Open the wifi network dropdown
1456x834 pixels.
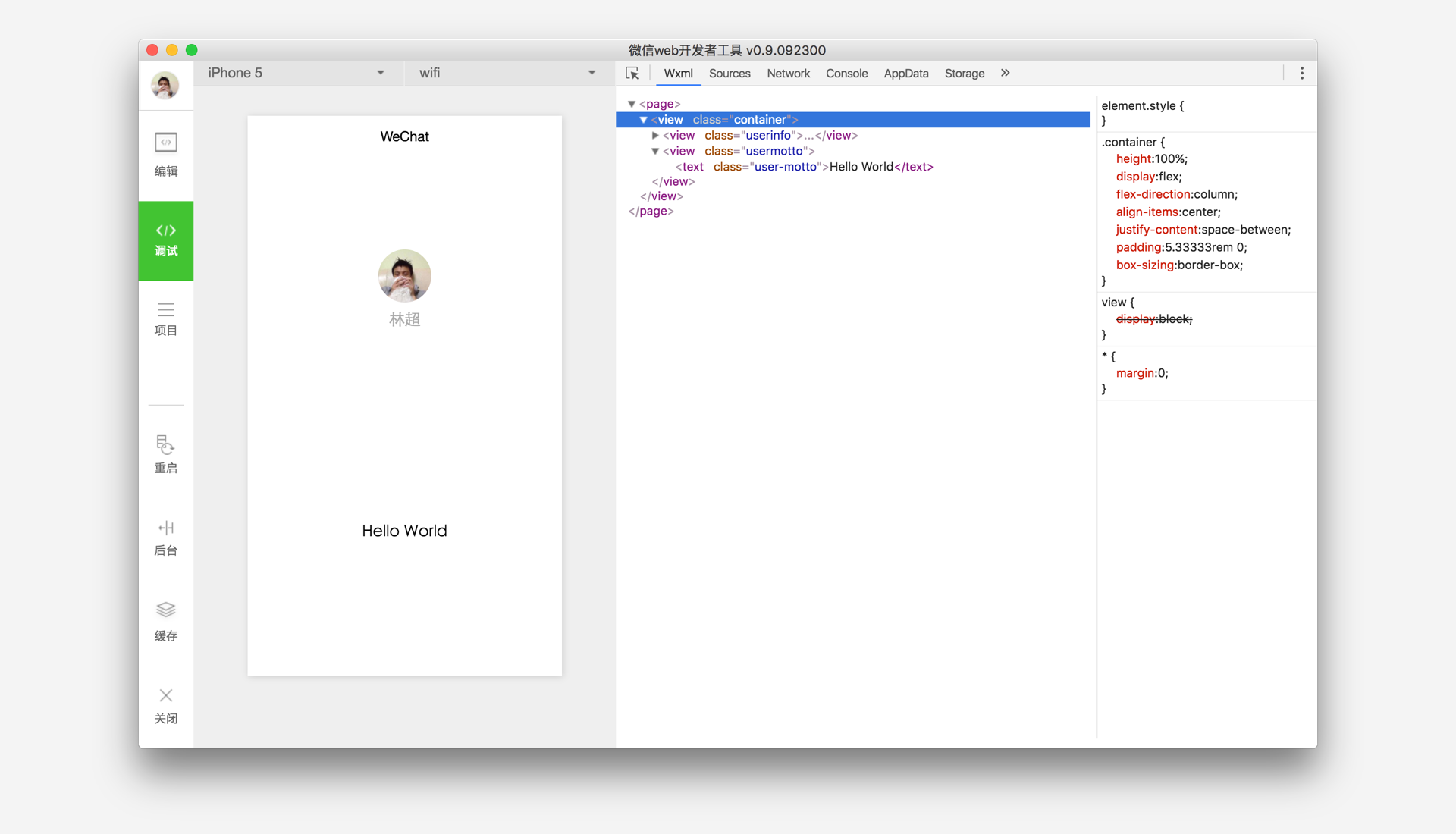coord(595,73)
